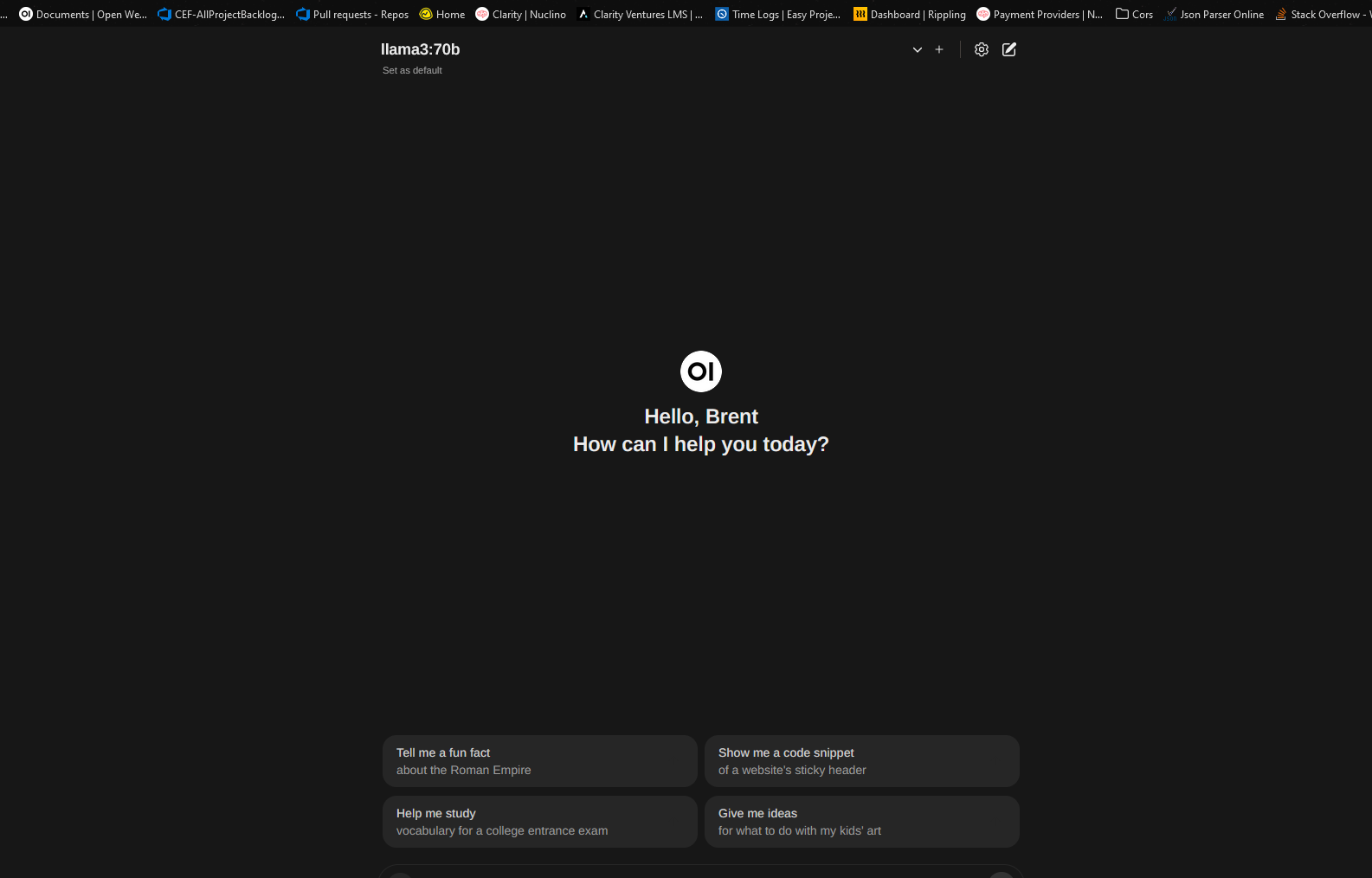Open Payment Providers bookmark
Image resolution: width=1372 pixels, height=878 pixels.
[x=1040, y=14]
